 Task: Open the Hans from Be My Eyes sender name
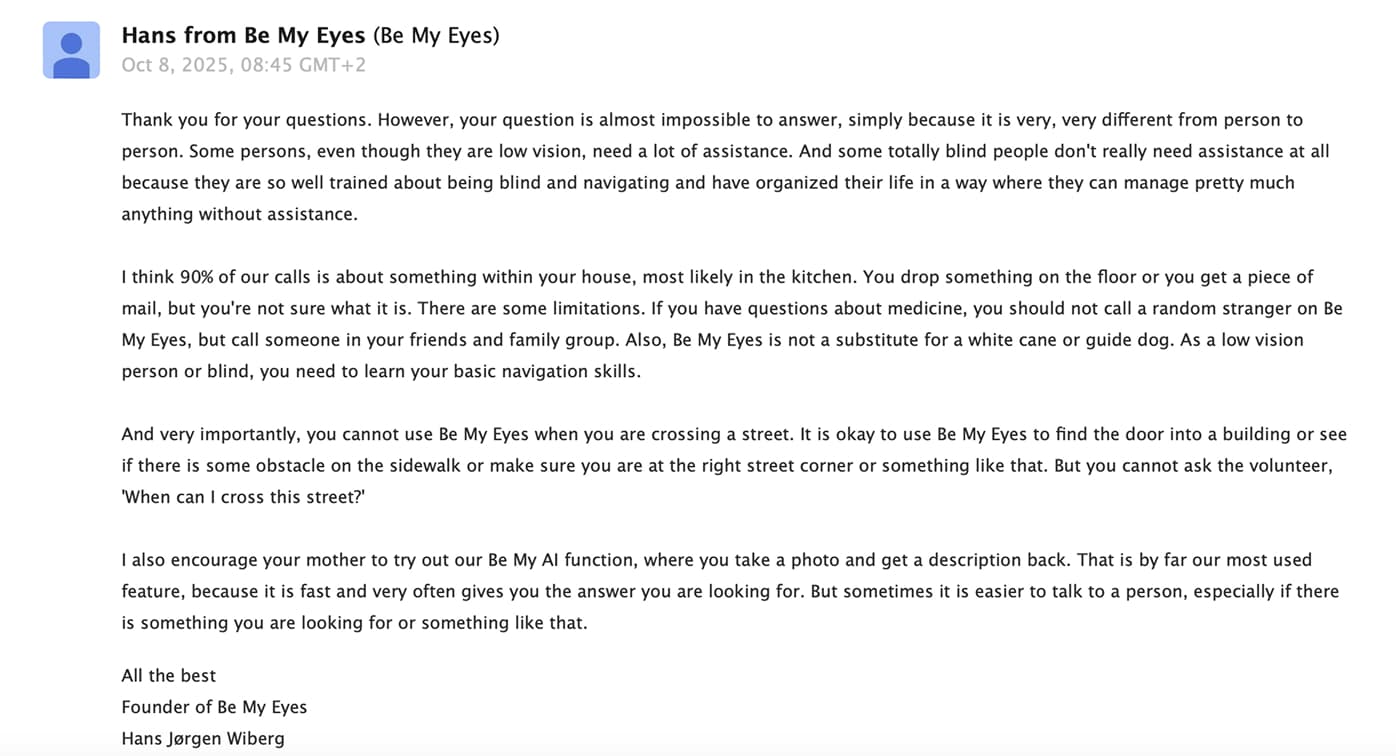[x=243, y=36]
